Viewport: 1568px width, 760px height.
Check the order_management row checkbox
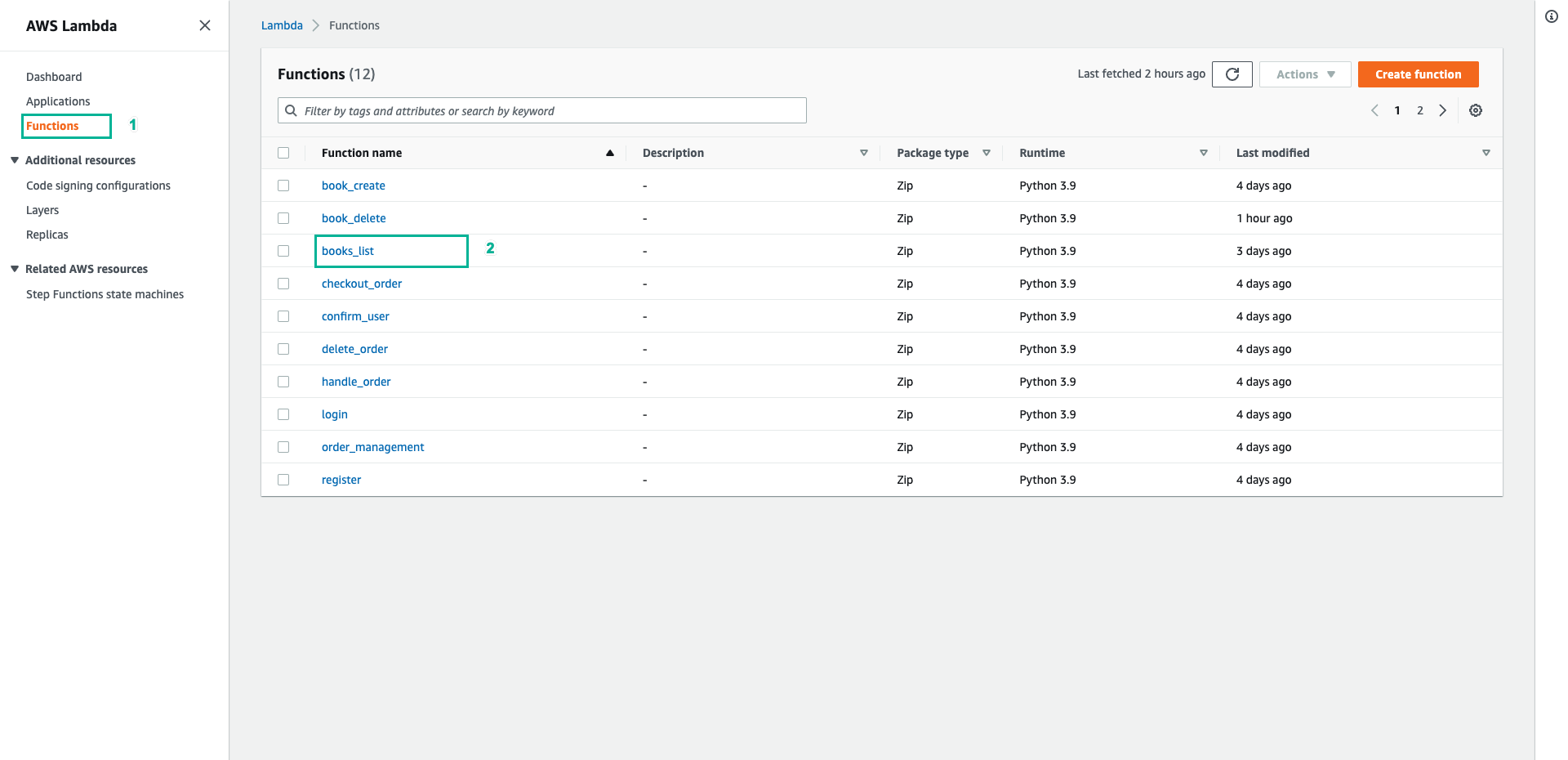283,447
